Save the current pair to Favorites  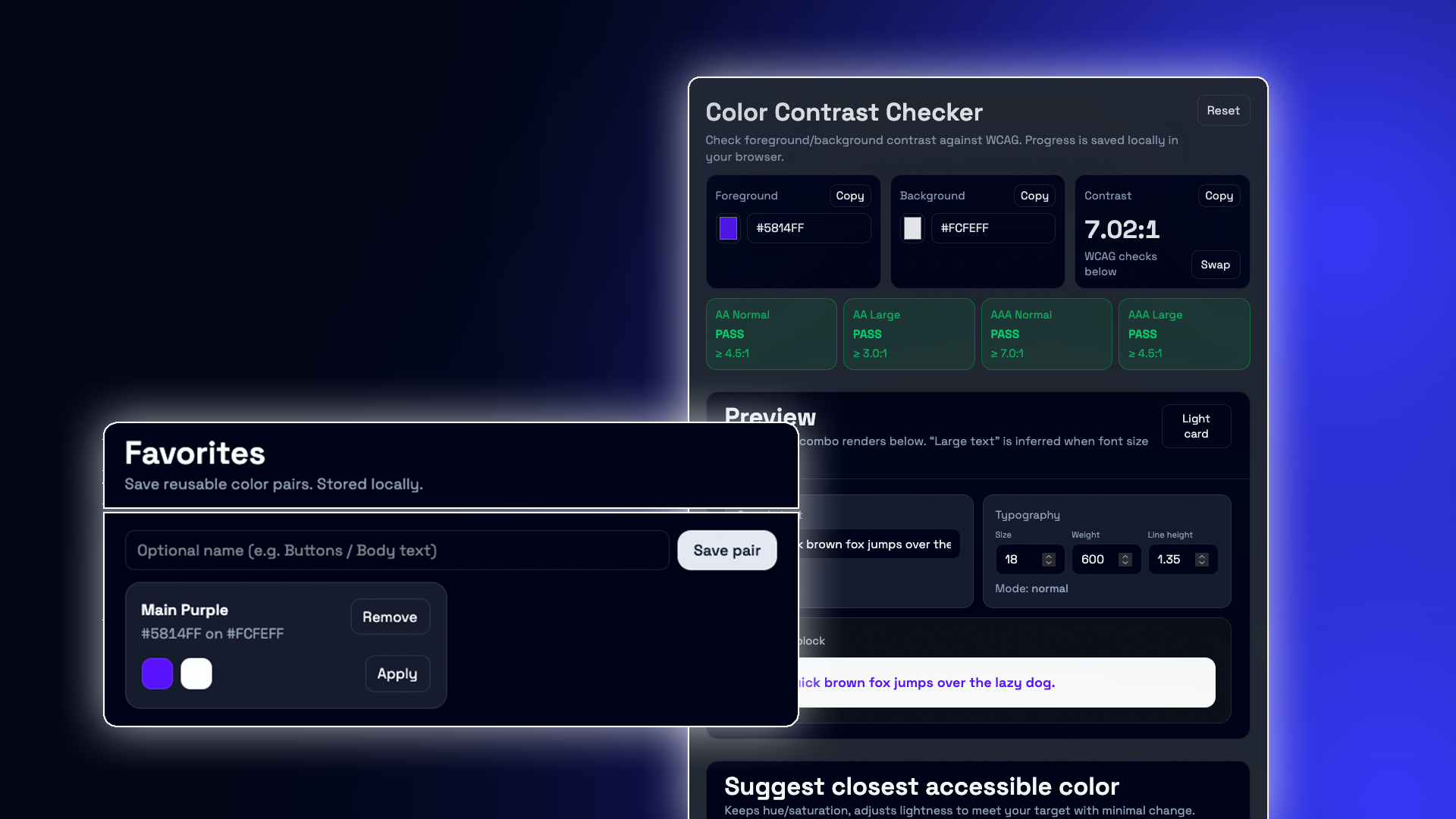pyautogui.click(x=726, y=550)
